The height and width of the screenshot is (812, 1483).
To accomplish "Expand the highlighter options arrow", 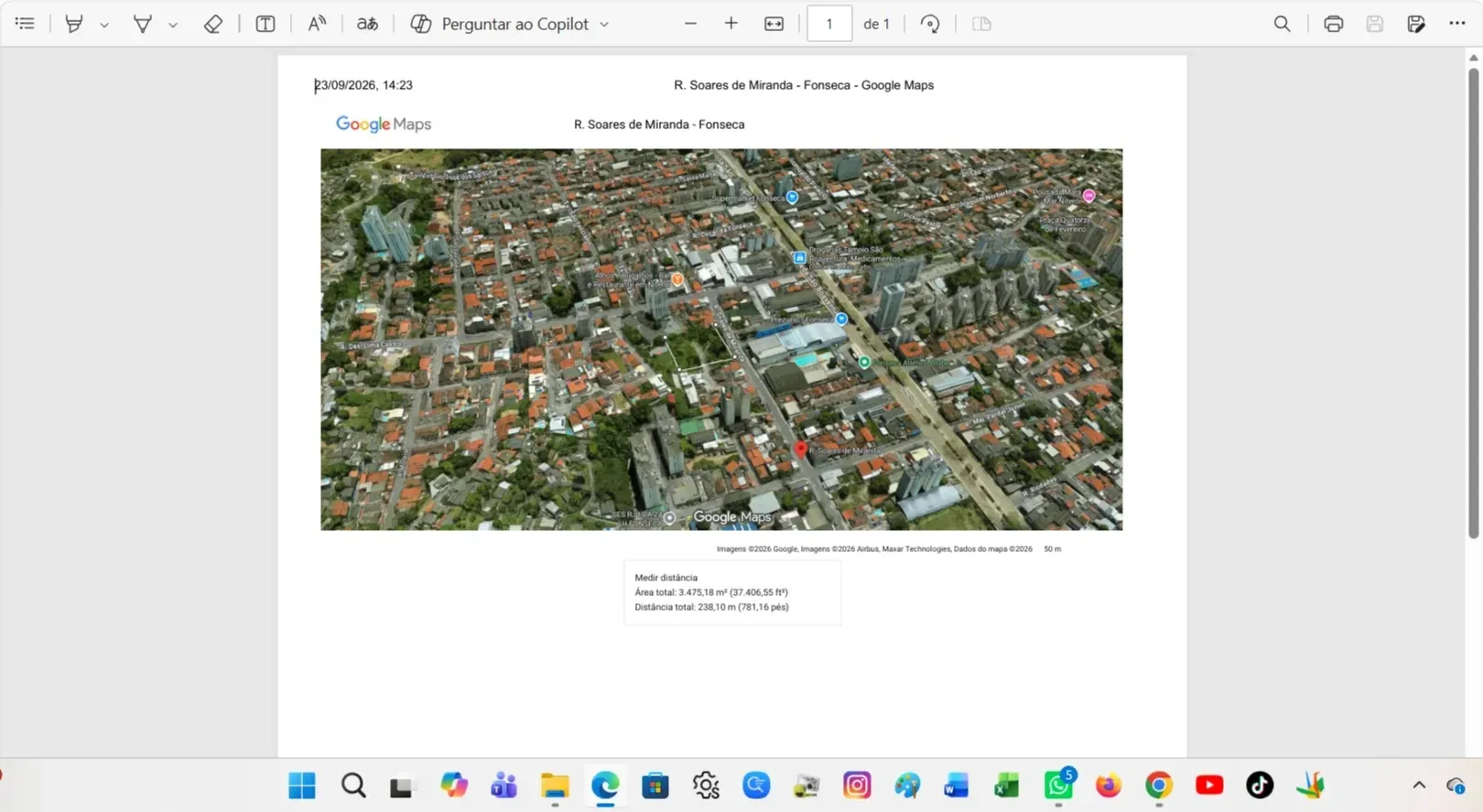I will point(104,25).
